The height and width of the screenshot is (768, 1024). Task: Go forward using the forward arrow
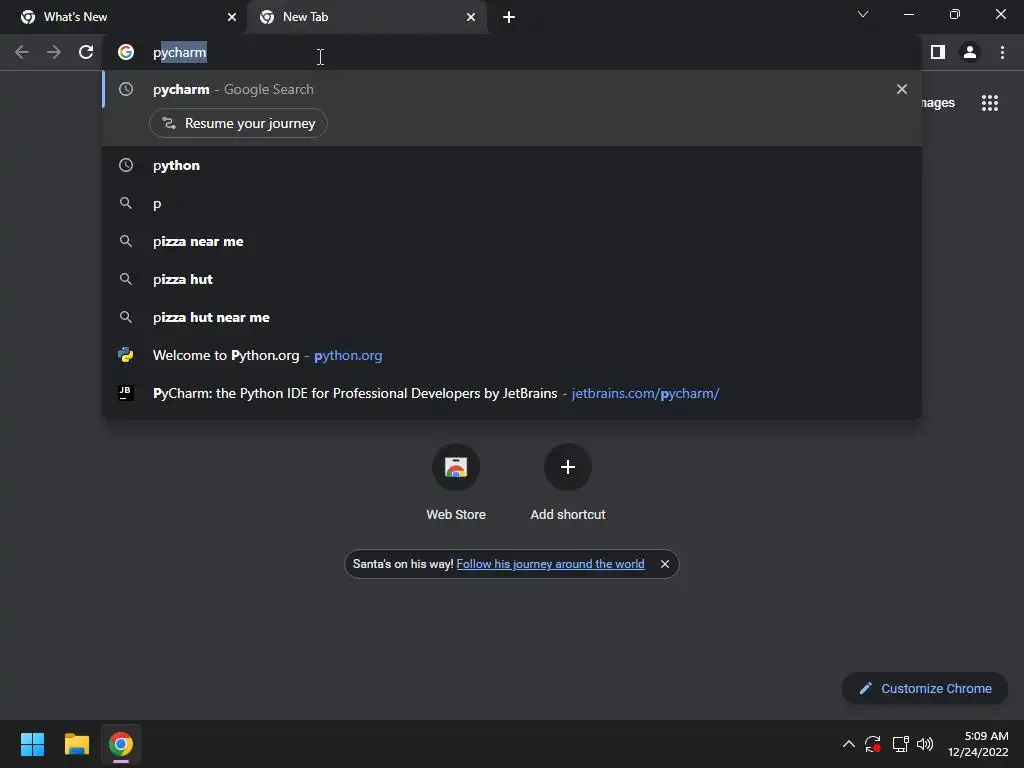coord(54,52)
